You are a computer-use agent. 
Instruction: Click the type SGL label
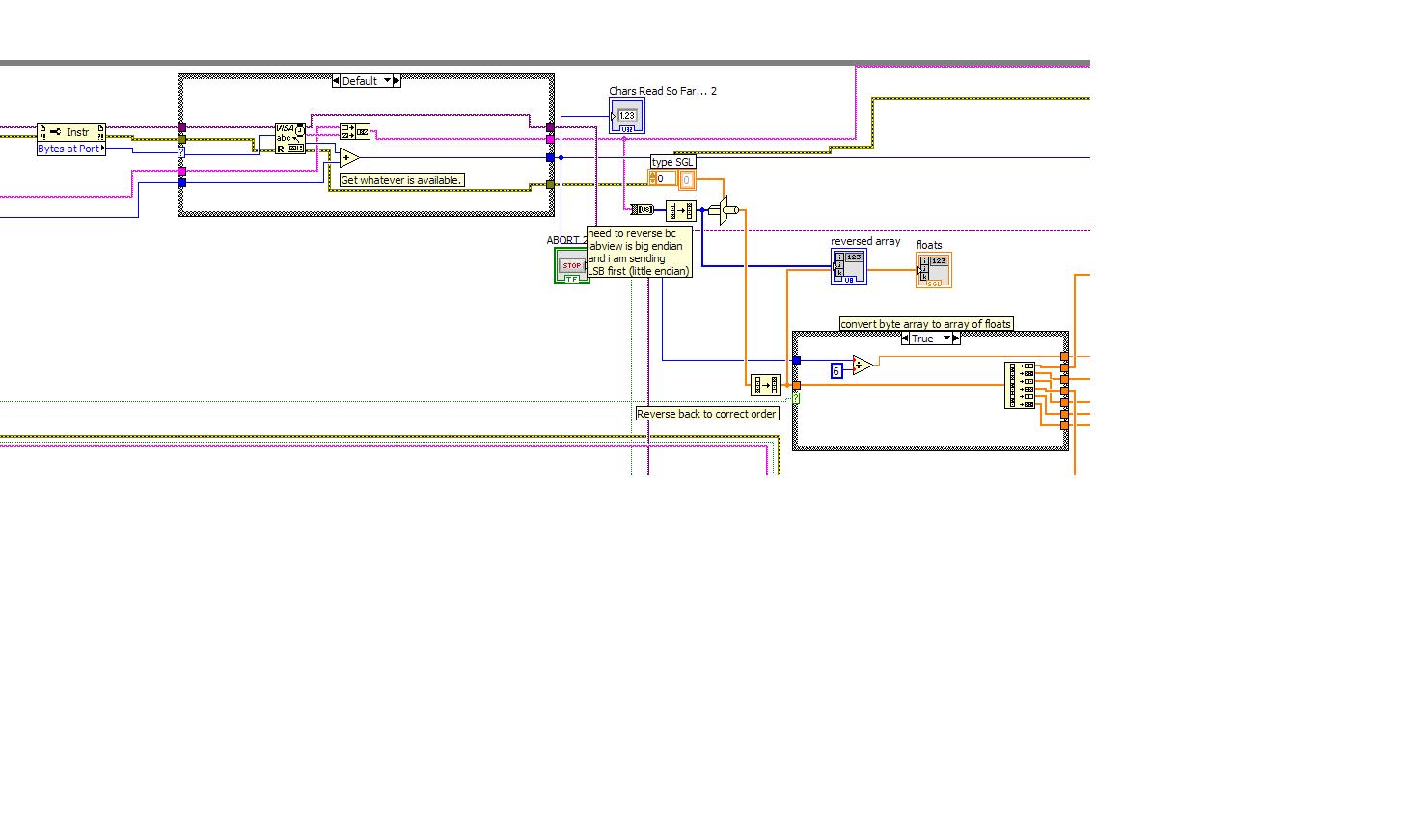click(672, 162)
